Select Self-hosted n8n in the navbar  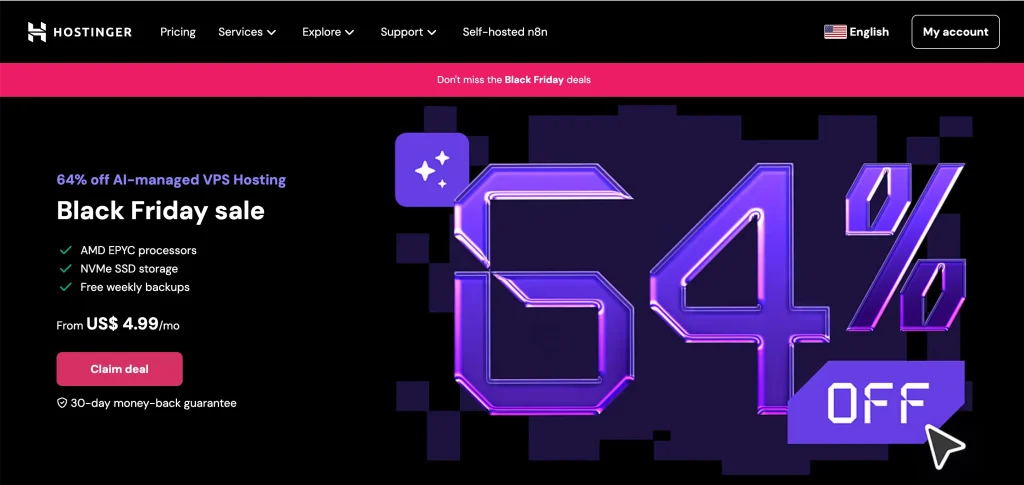(505, 32)
